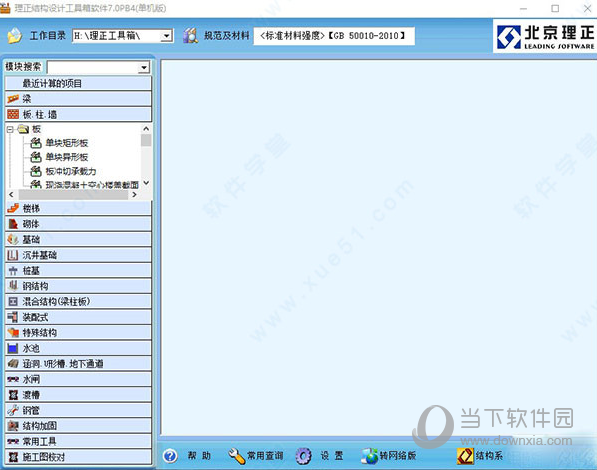Image resolution: width=597 pixels, height=470 pixels.
Task: Click the 转网络版 label
Action: [x=398, y=456]
